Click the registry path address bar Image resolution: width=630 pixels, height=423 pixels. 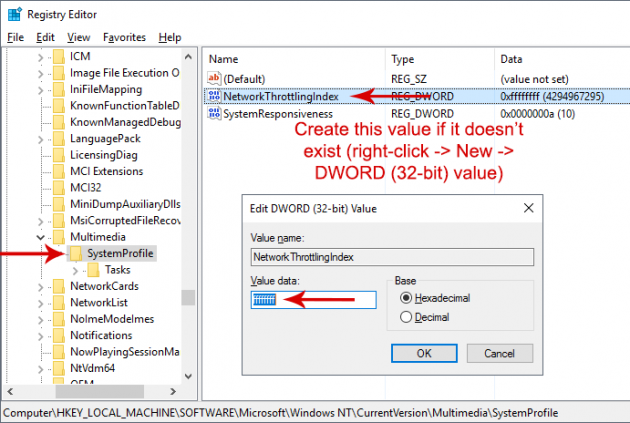pos(315,413)
